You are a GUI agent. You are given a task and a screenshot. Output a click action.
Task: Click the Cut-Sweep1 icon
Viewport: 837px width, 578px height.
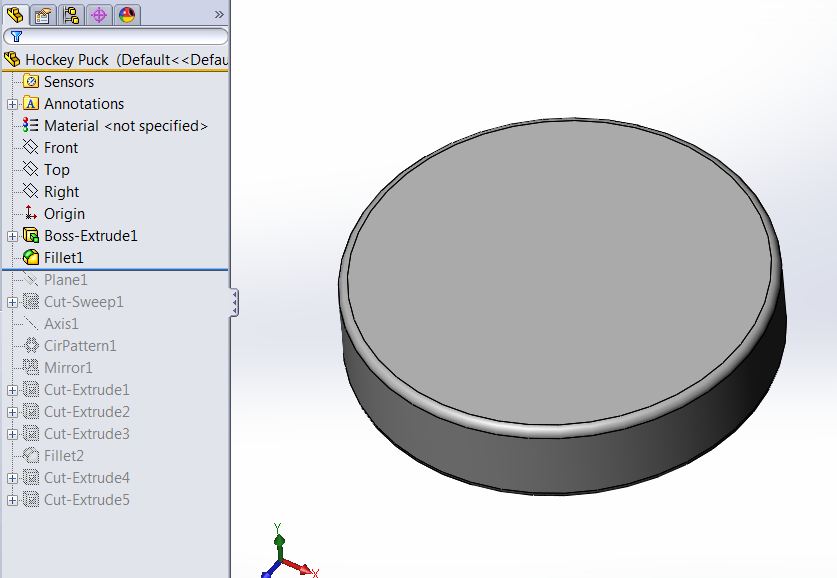[x=31, y=302]
